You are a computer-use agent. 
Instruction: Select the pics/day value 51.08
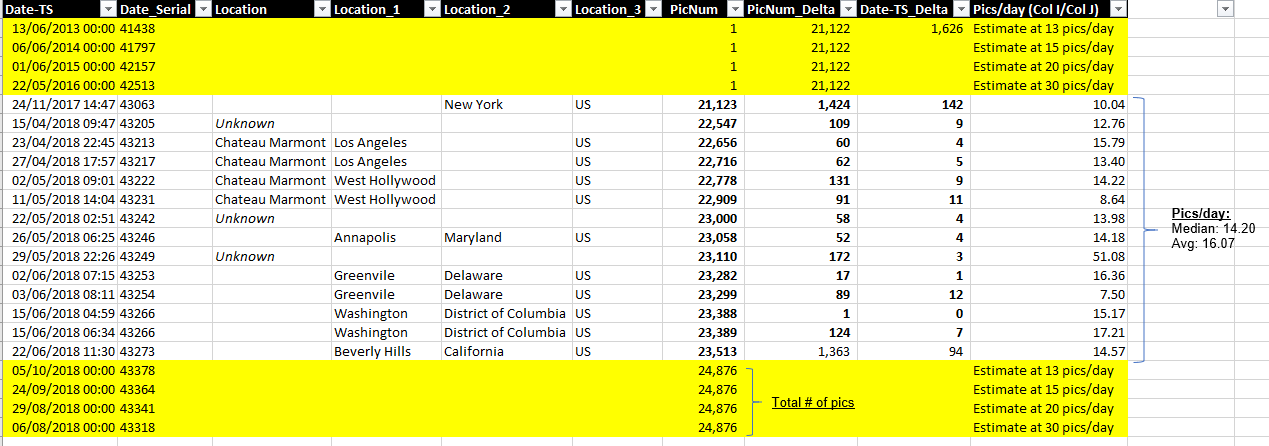tap(1047, 257)
